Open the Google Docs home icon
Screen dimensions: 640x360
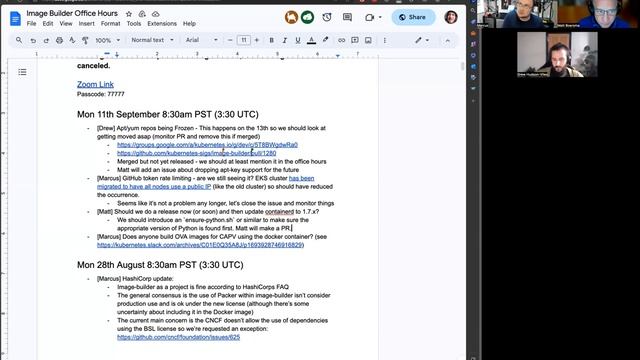pyautogui.click(x=15, y=18)
